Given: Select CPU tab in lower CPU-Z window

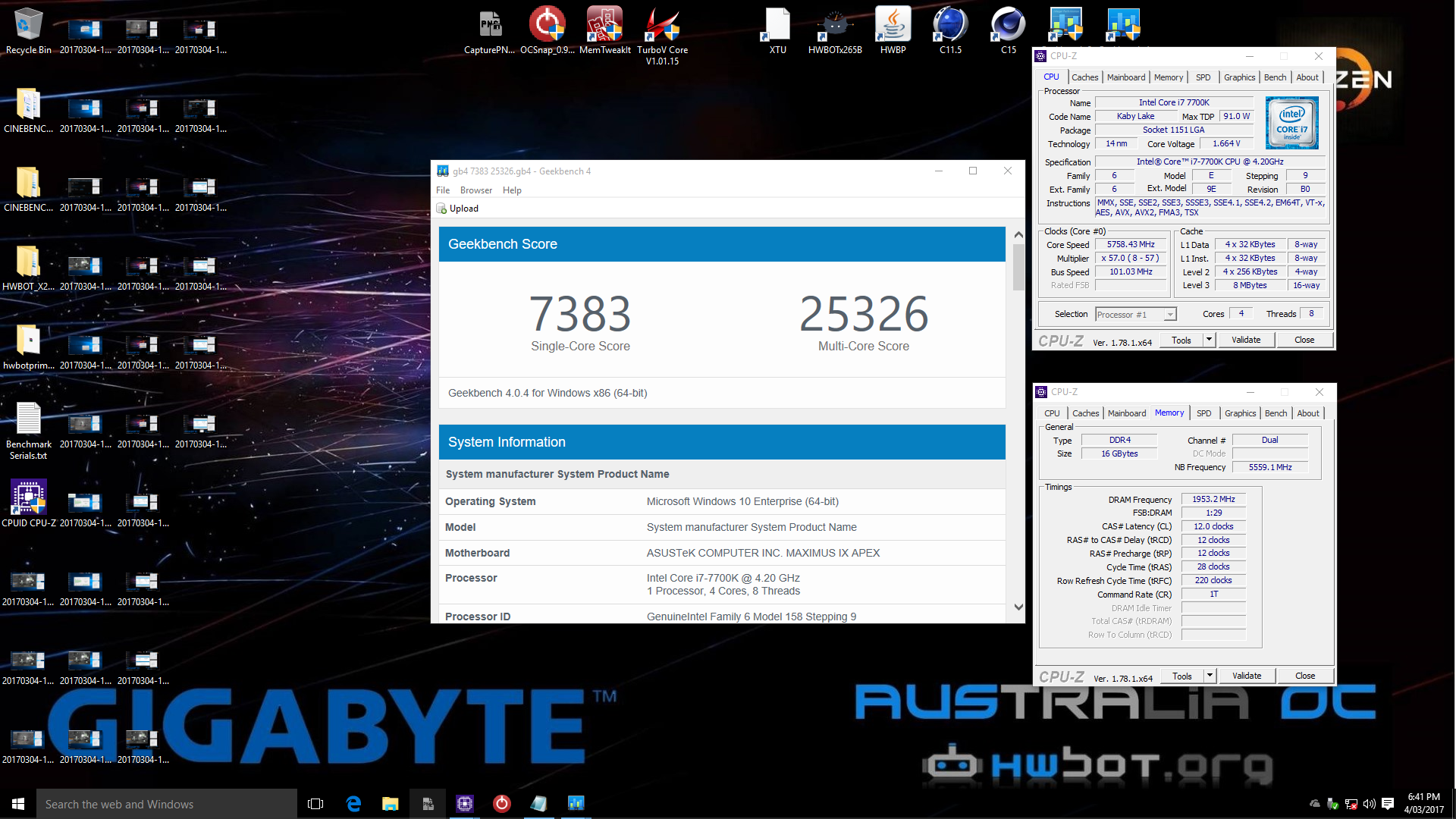Looking at the screenshot, I should coord(1052,413).
